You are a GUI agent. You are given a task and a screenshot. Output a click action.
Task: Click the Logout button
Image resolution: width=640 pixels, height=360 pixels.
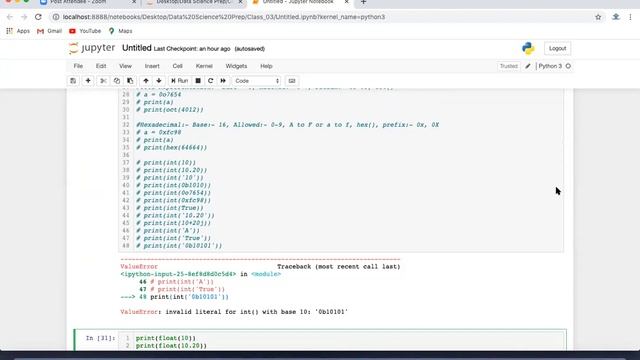click(558, 48)
